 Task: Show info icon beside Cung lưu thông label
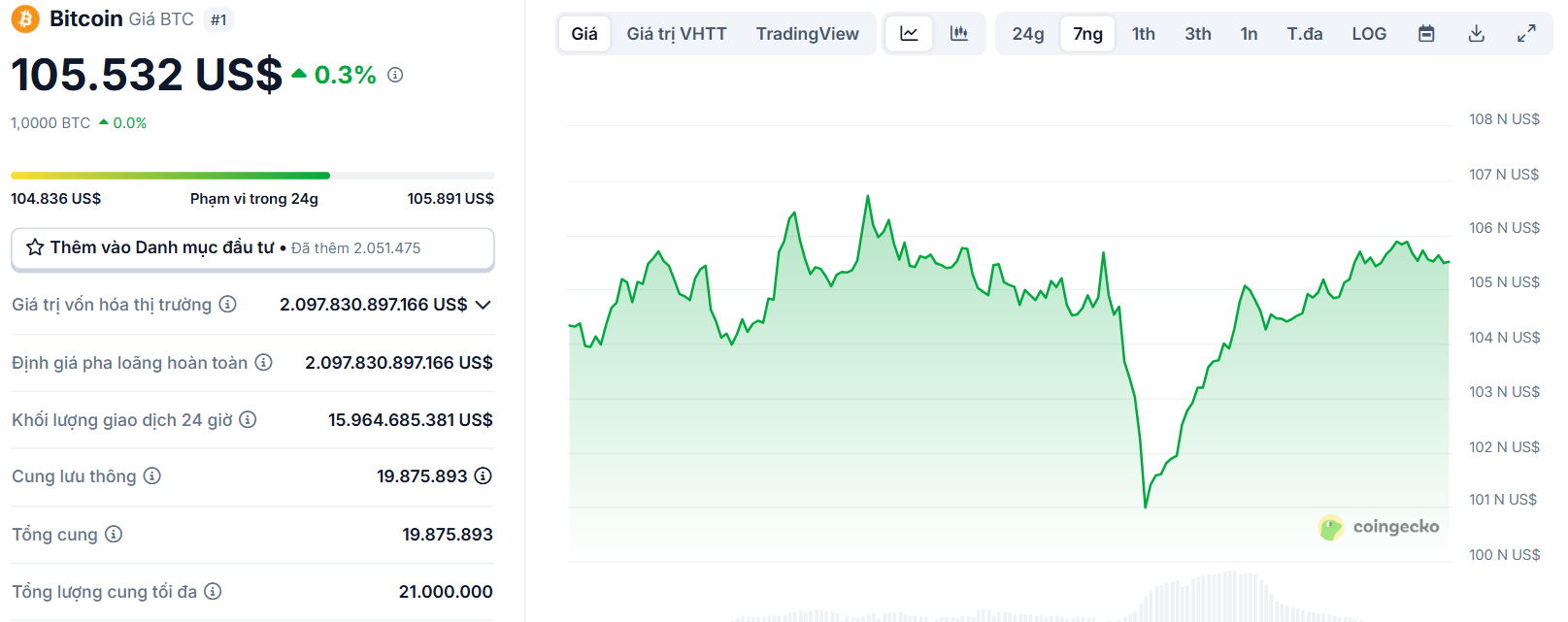click(x=151, y=475)
